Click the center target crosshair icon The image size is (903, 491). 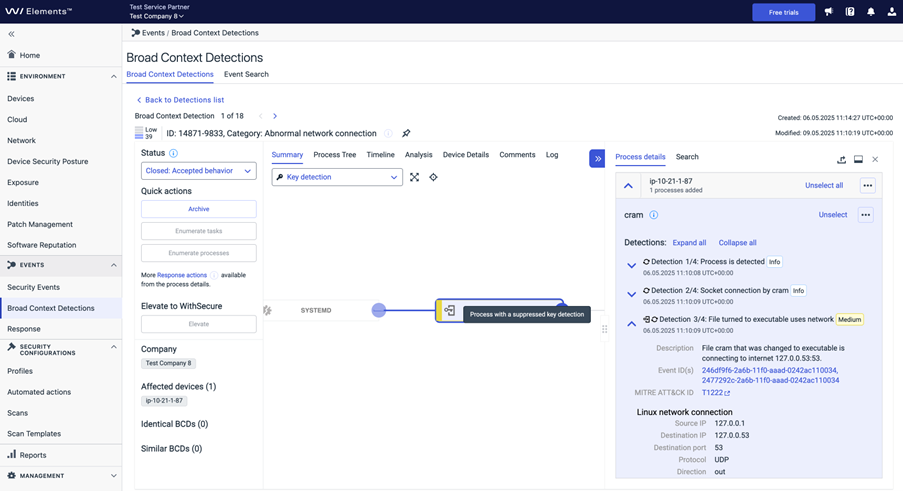click(434, 177)
